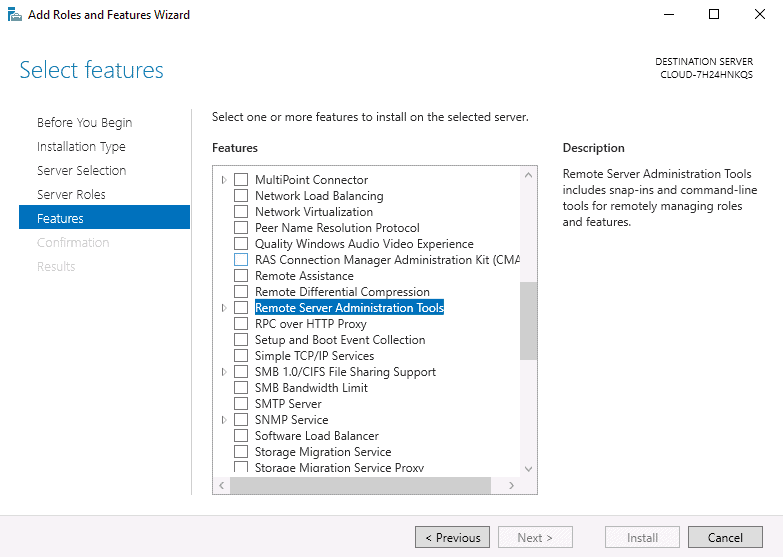Maximize the wizard window
The image size is (783, 557).
click(714, 14)
